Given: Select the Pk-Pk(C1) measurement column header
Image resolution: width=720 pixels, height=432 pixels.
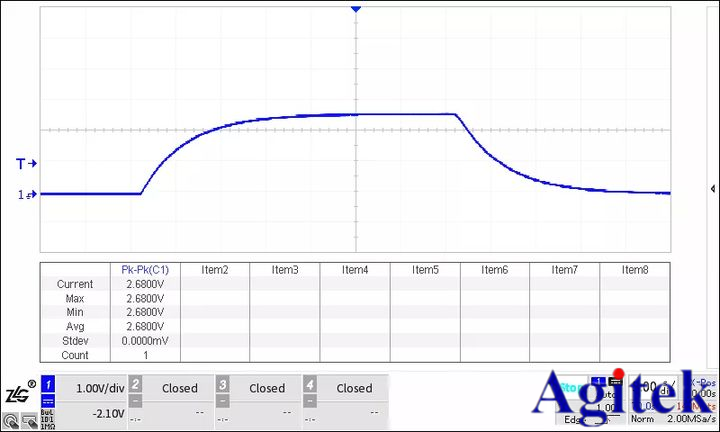Looking at the screenshot, I should tap(145, 270).
